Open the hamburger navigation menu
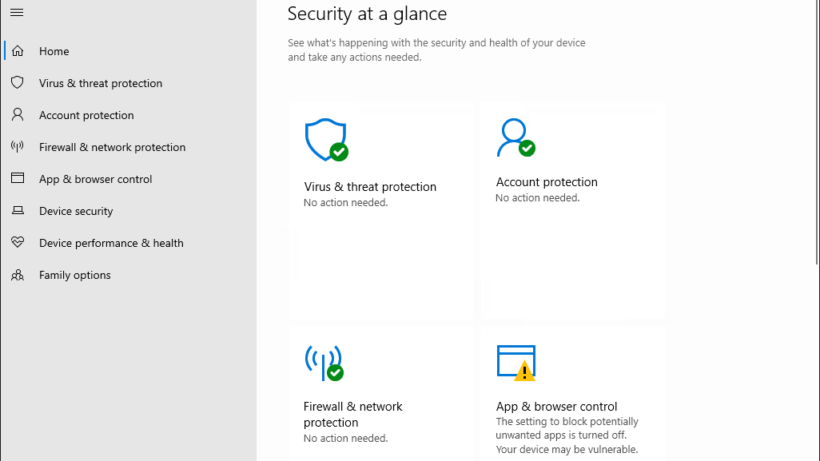This screenshot has width=820, height=461. (17, 12)
